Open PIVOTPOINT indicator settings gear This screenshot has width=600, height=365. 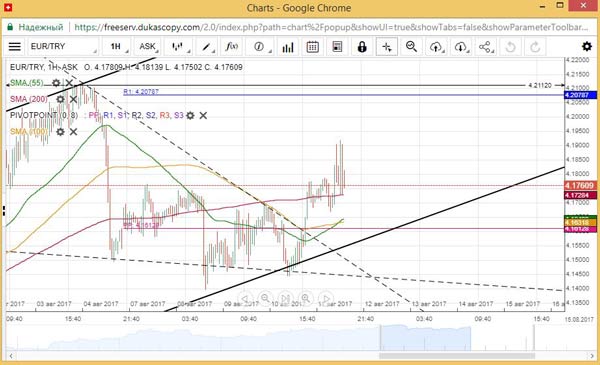coord(190,115)
